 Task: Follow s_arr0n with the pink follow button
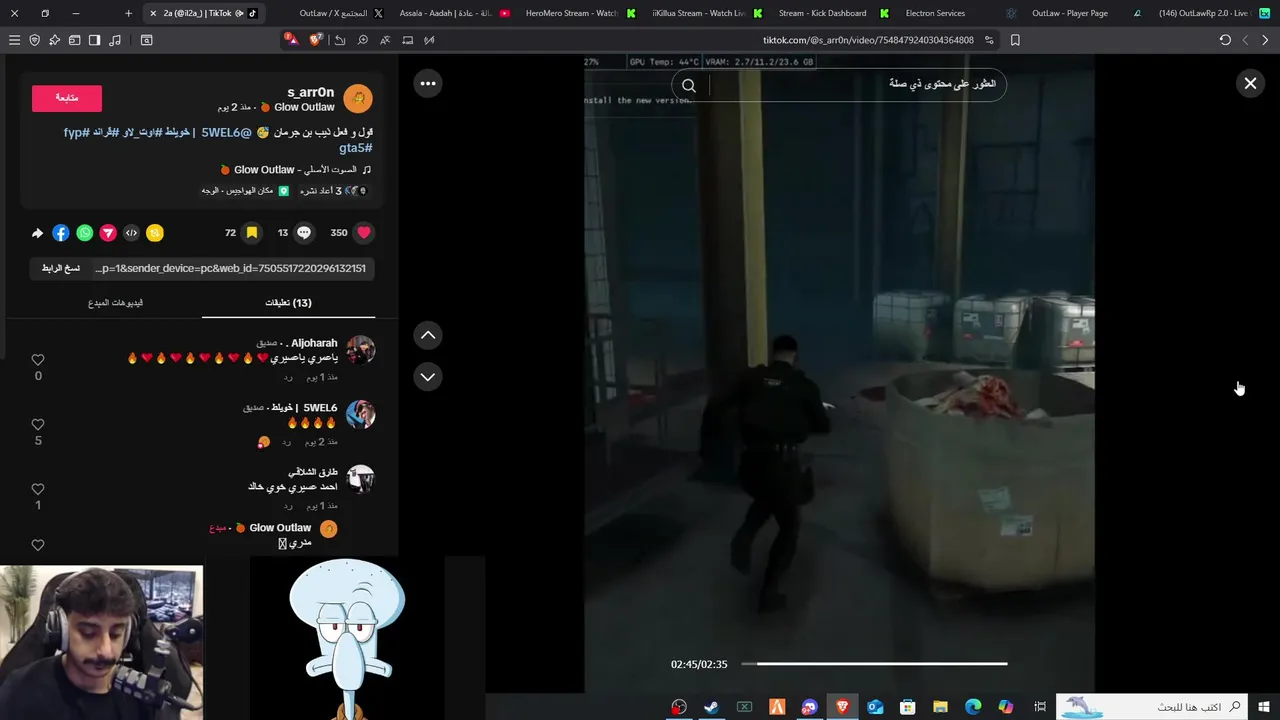[67, 98]
